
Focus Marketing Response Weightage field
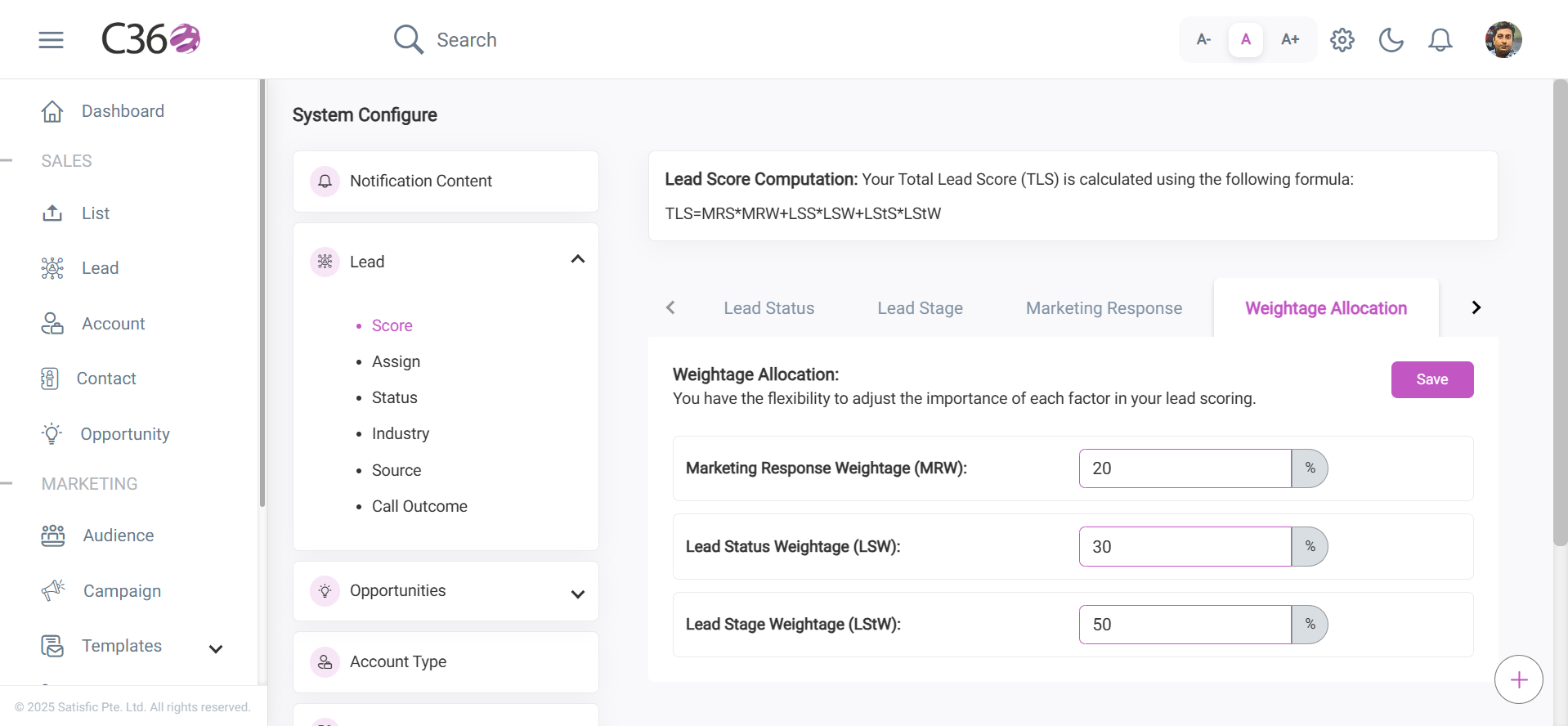1185,468
